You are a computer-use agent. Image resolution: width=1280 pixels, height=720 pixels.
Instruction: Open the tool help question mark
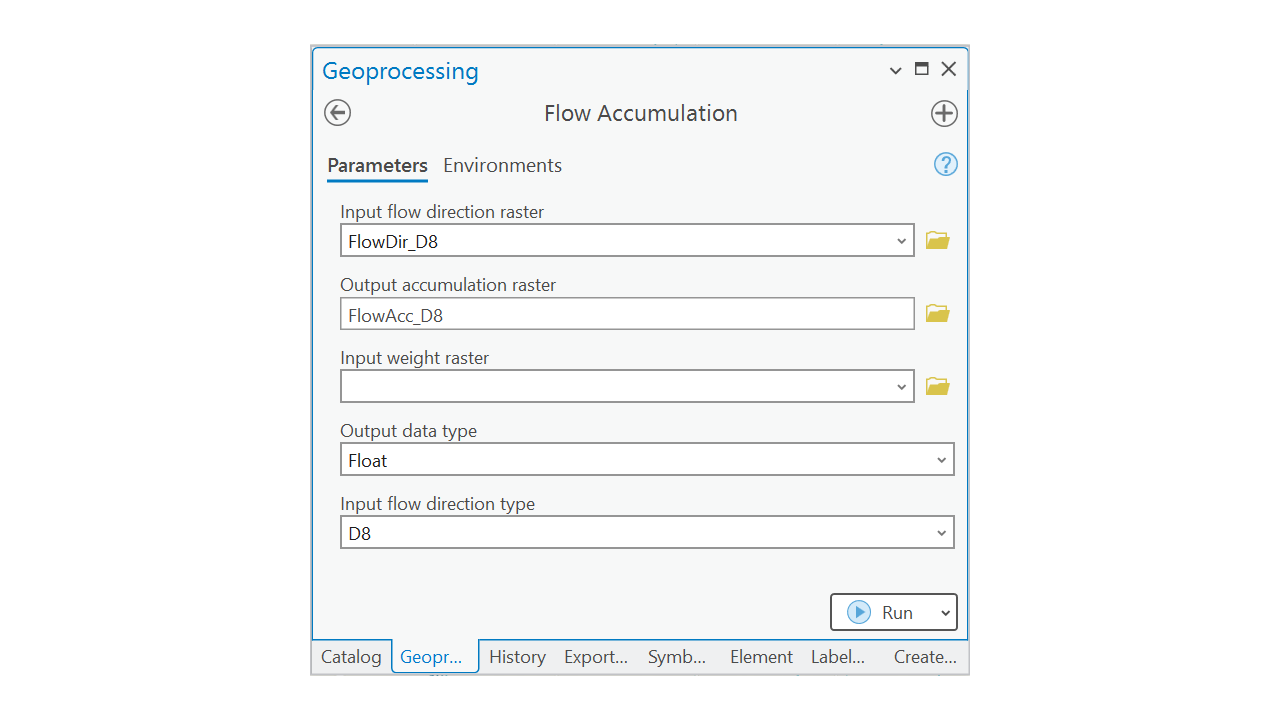coord(945,165)
